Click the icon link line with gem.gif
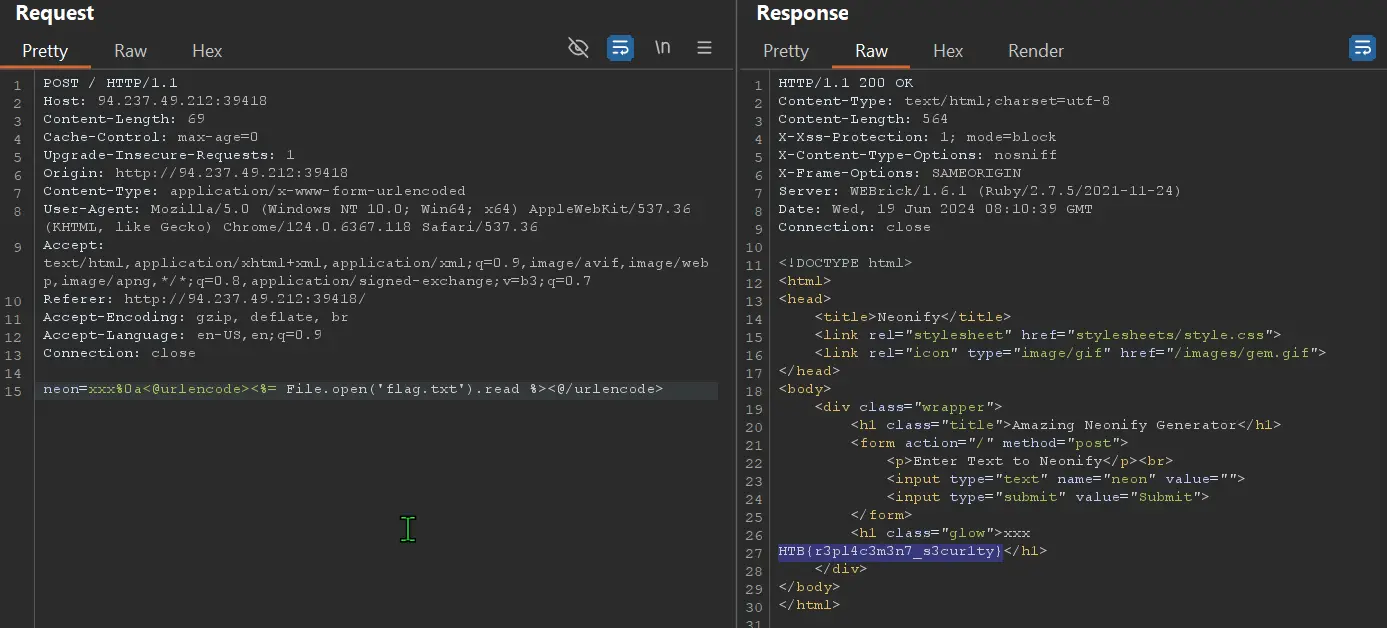 [1070, 353]
